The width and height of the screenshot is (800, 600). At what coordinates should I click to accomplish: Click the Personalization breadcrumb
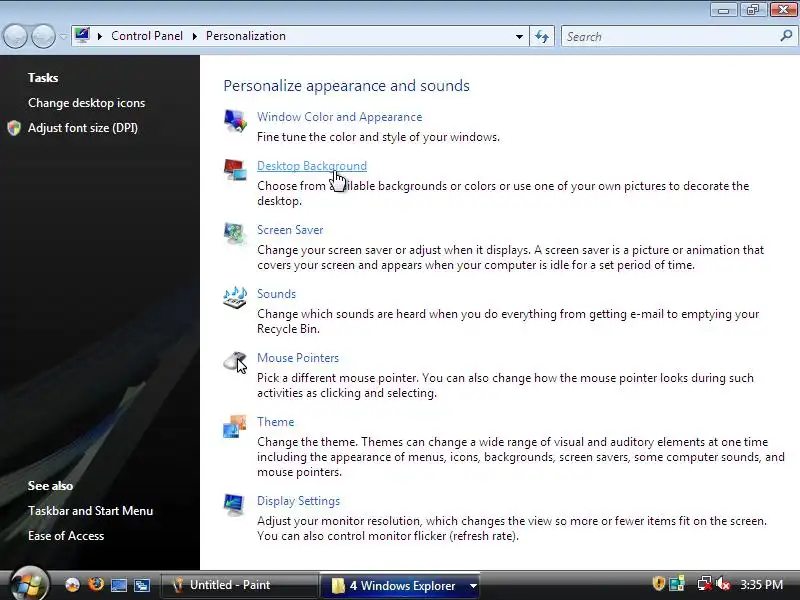(x=246, y=36)
